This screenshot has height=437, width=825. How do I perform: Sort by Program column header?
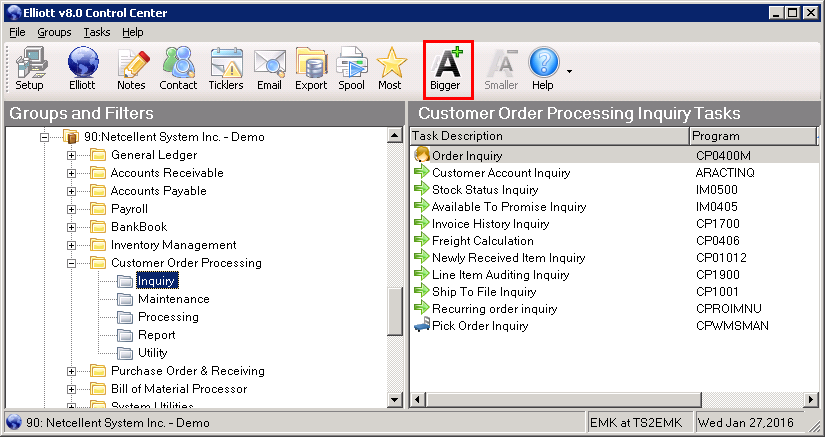[752, 136]
